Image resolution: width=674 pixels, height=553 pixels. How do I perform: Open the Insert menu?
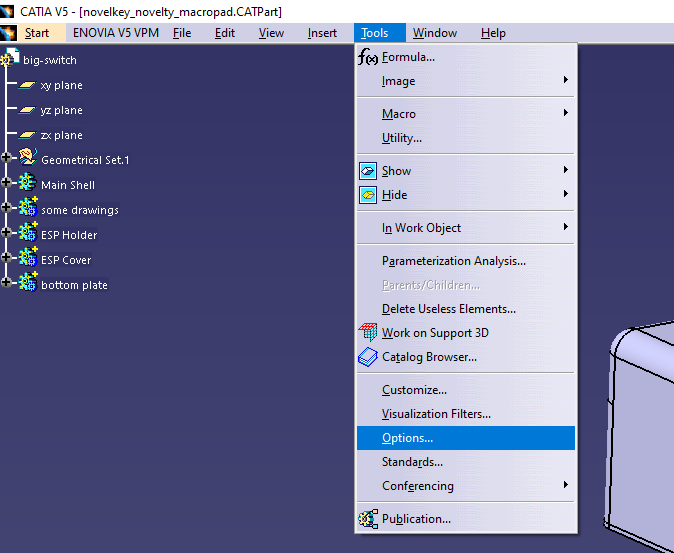(x=322, y=33)
